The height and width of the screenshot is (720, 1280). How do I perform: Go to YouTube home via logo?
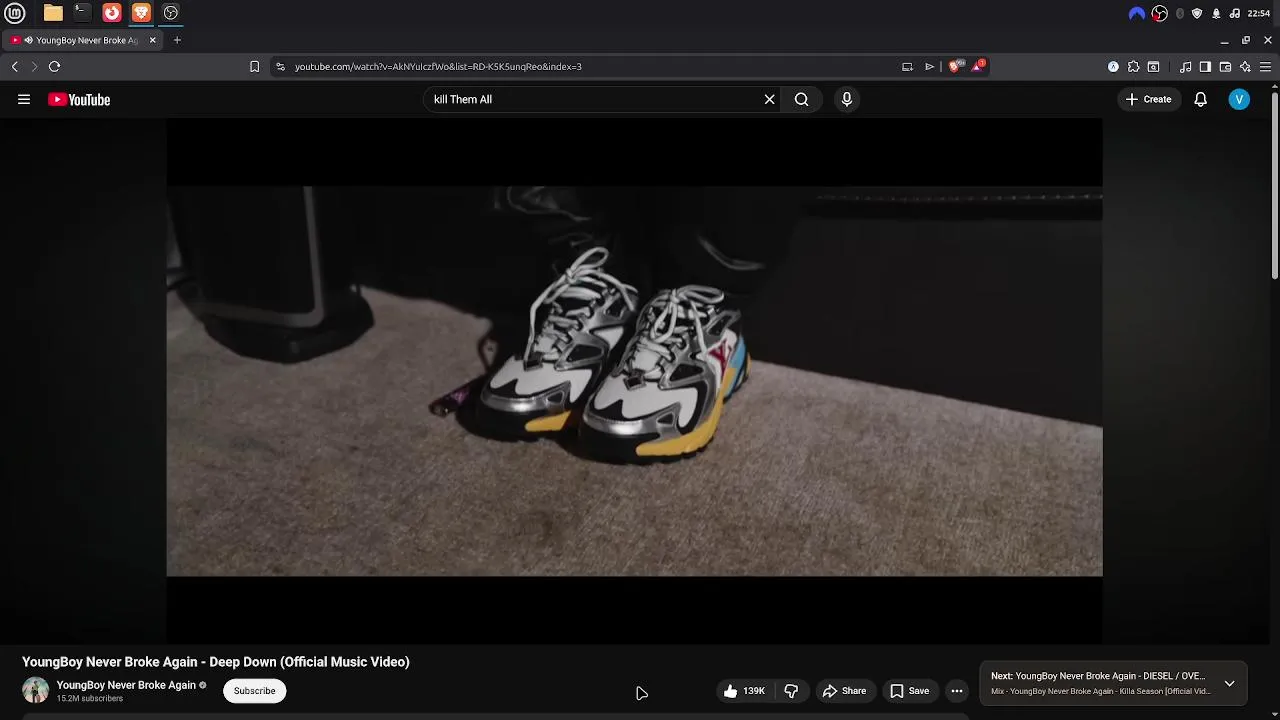click(x=79, y=99)
